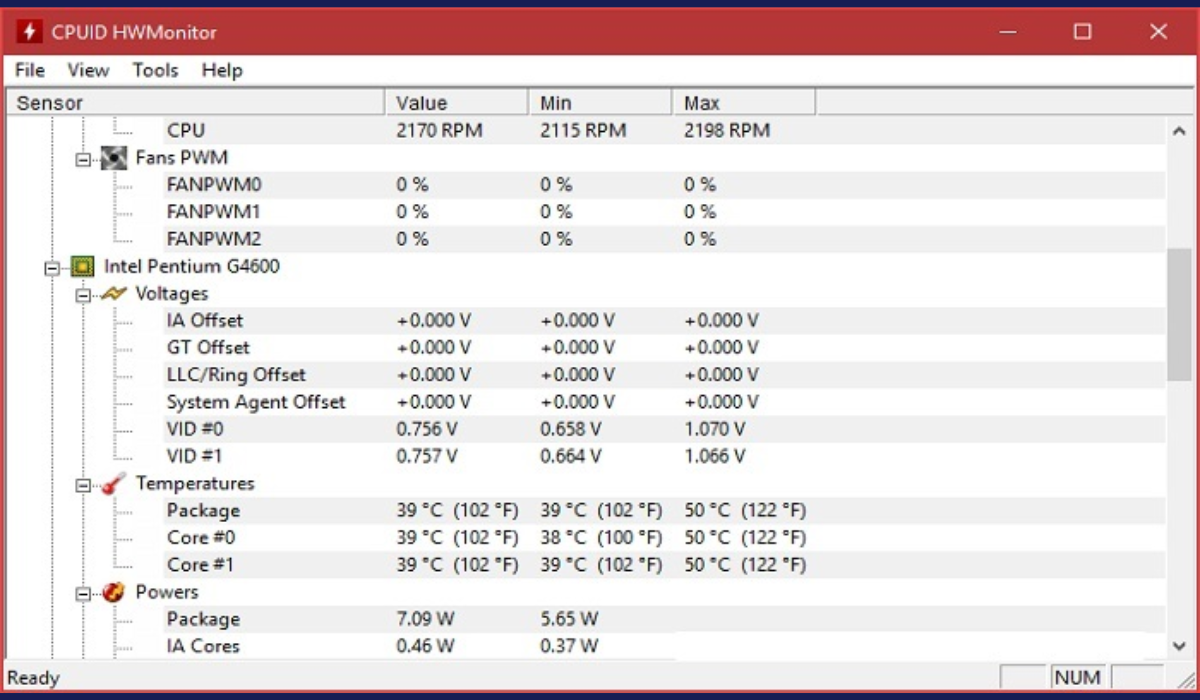1200x700 pixels.
Task: Open the View menu
Action: click(88, 70)
